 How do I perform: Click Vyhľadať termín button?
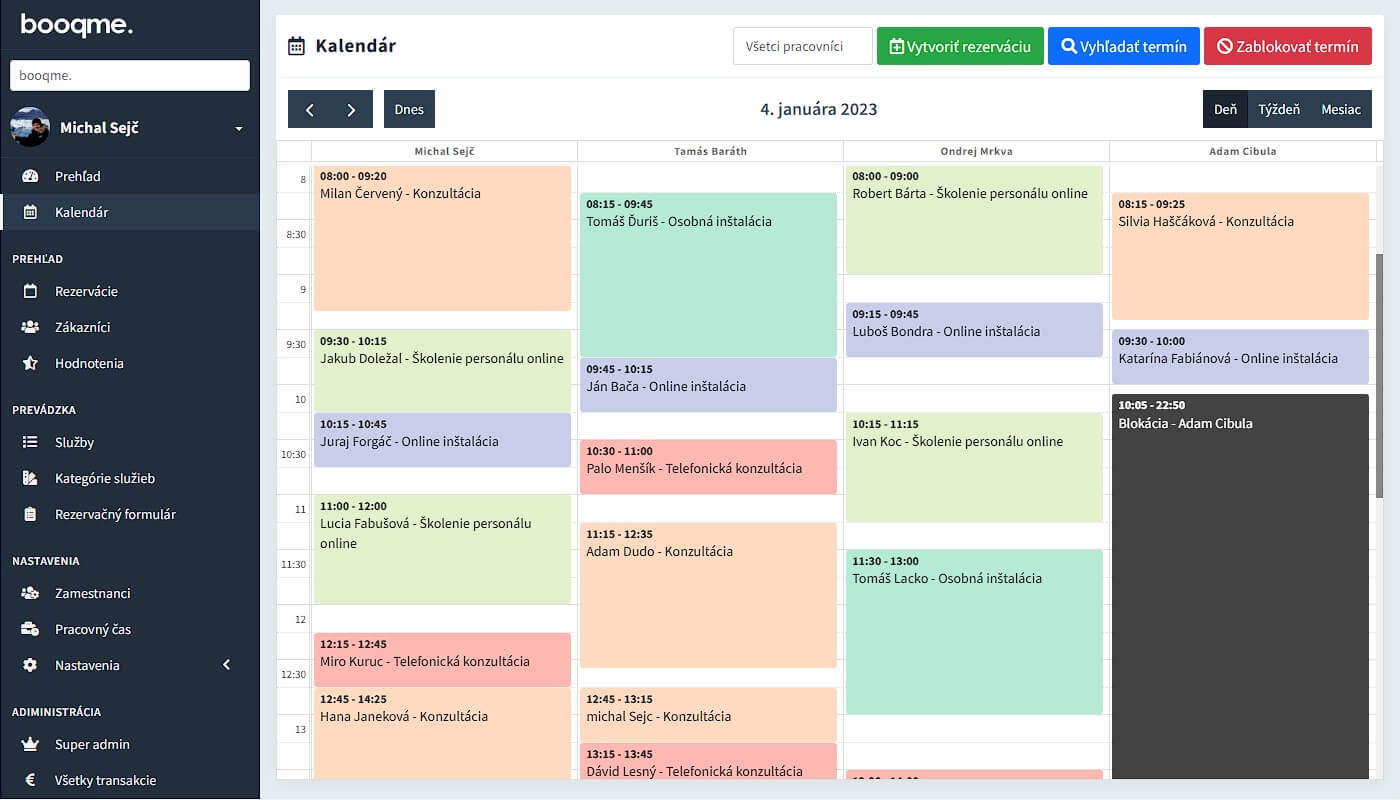point(1124,46)
